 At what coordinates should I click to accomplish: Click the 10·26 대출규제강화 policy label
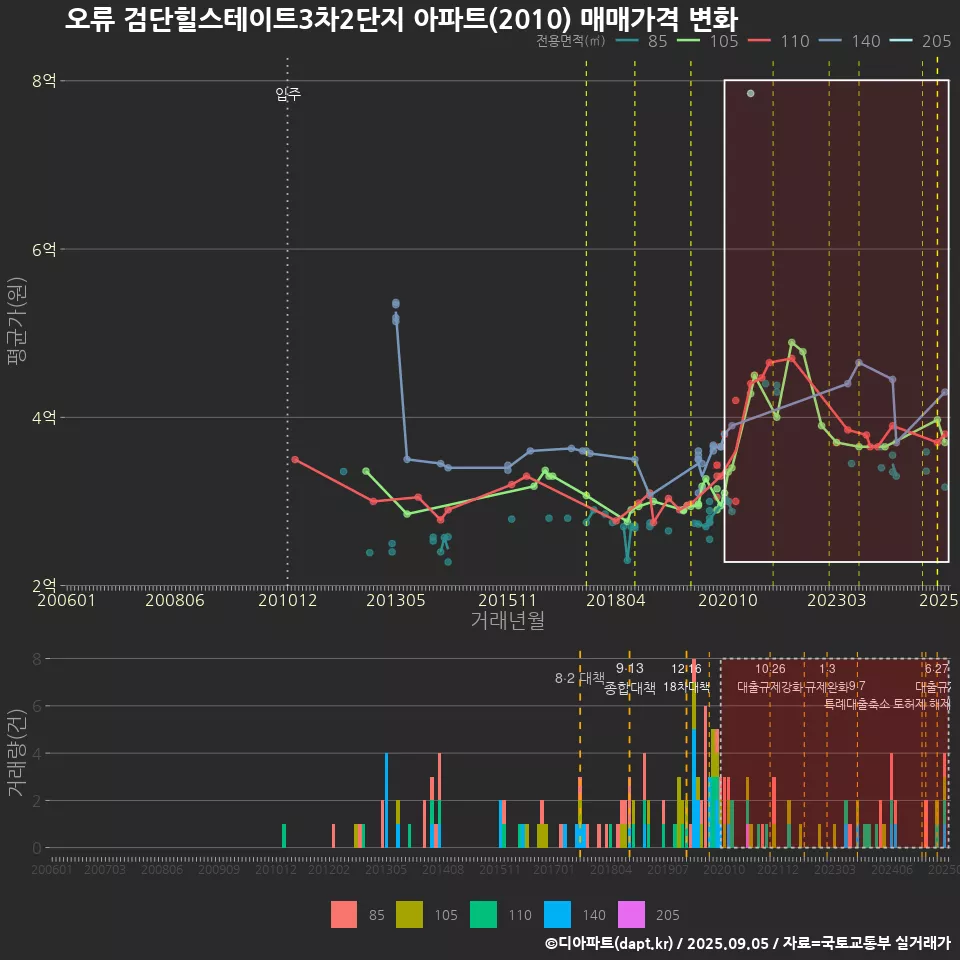770,678
